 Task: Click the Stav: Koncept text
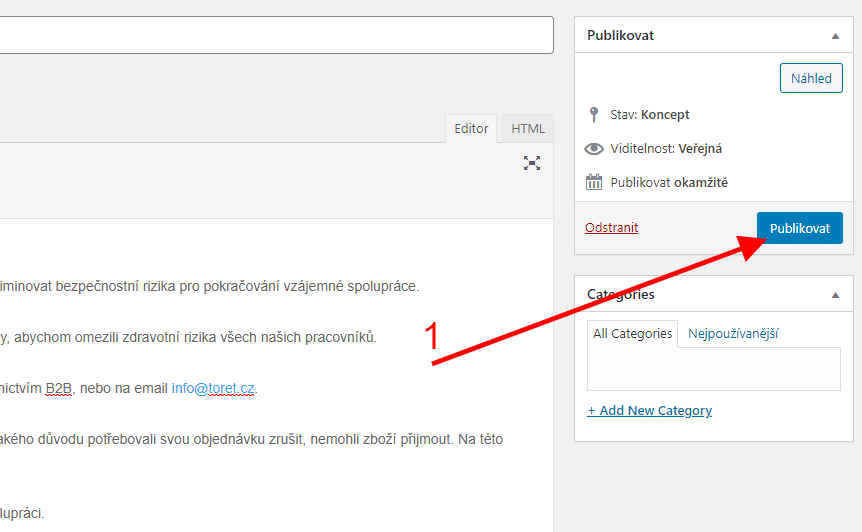pos(649,114)
